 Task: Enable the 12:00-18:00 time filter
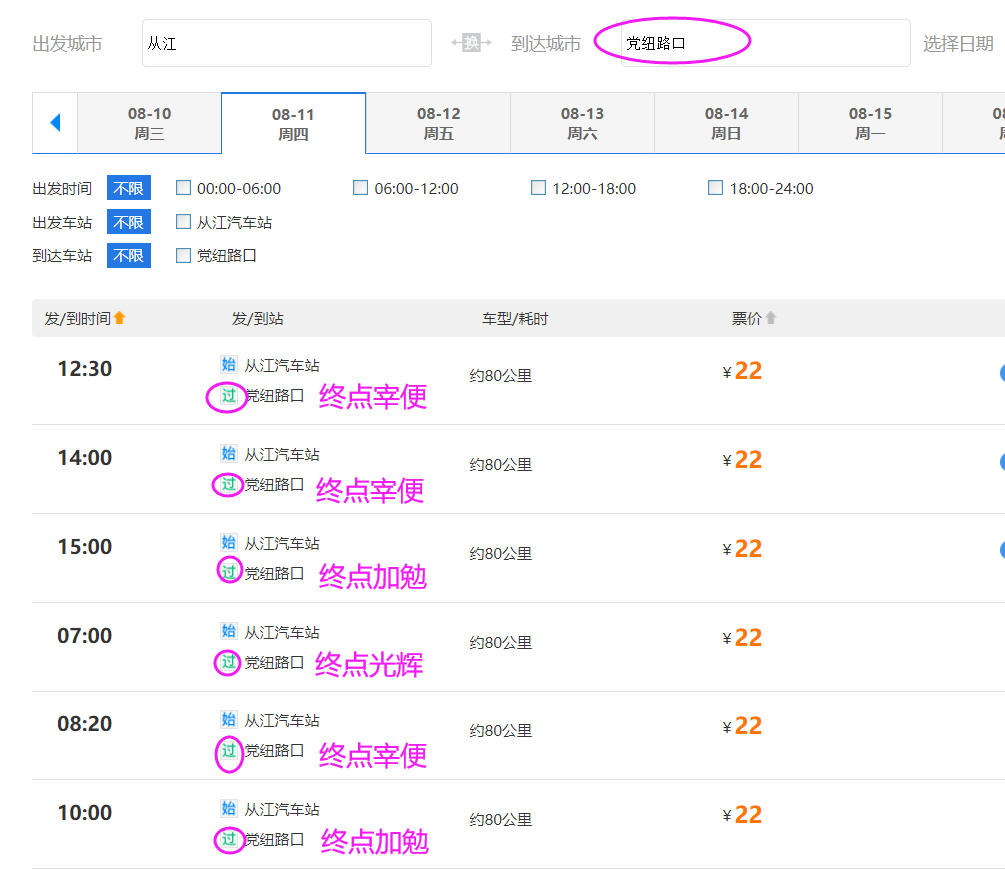point(538,188)
